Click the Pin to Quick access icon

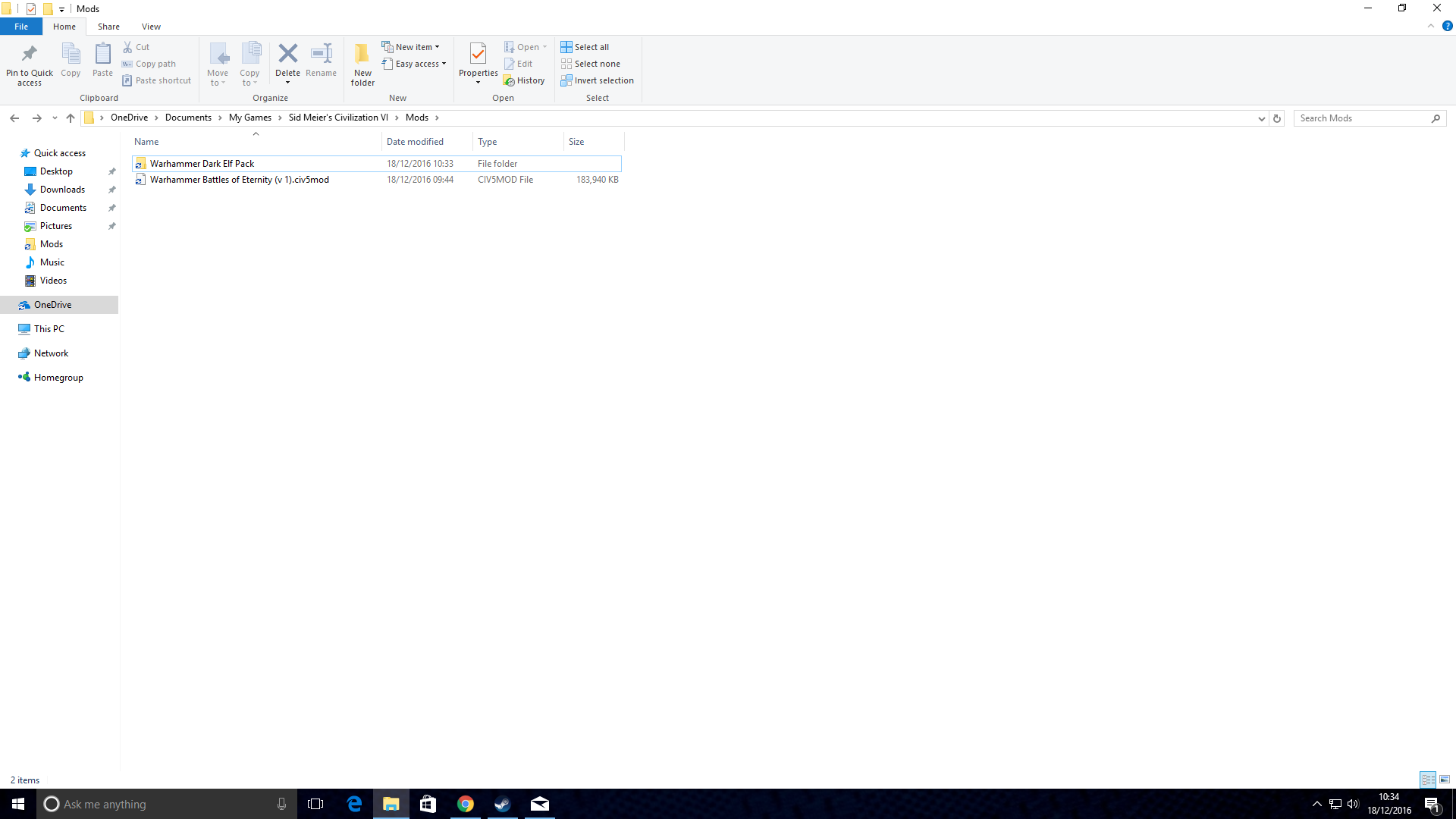pos(30,64)
